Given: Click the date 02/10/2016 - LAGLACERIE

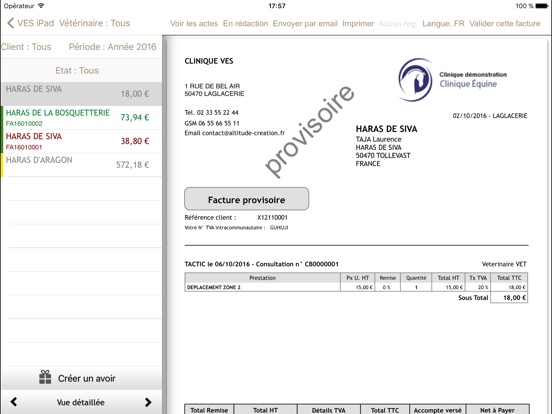Looking at the screenshot, I should [x=490, y=116].
